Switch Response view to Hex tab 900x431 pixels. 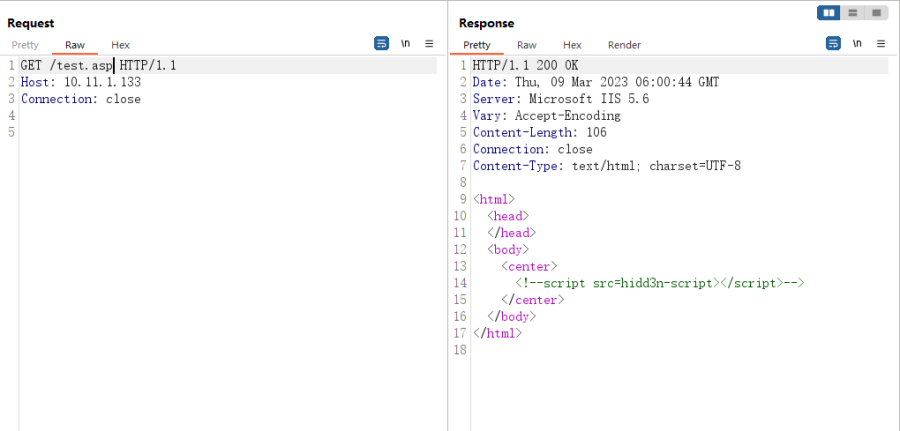pyautogui.click(x=572, y=45)
